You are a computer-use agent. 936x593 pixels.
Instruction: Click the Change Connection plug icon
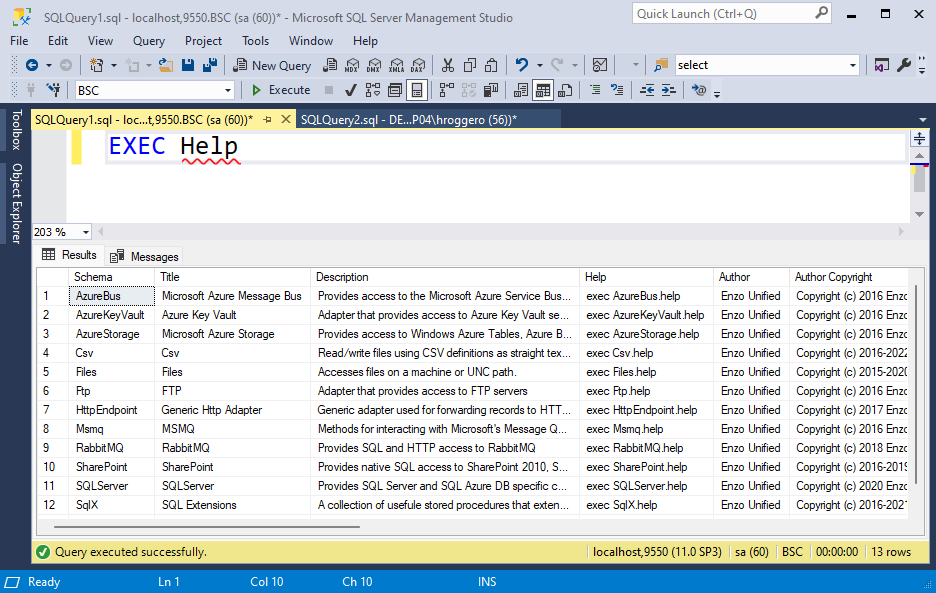point(53,90)
